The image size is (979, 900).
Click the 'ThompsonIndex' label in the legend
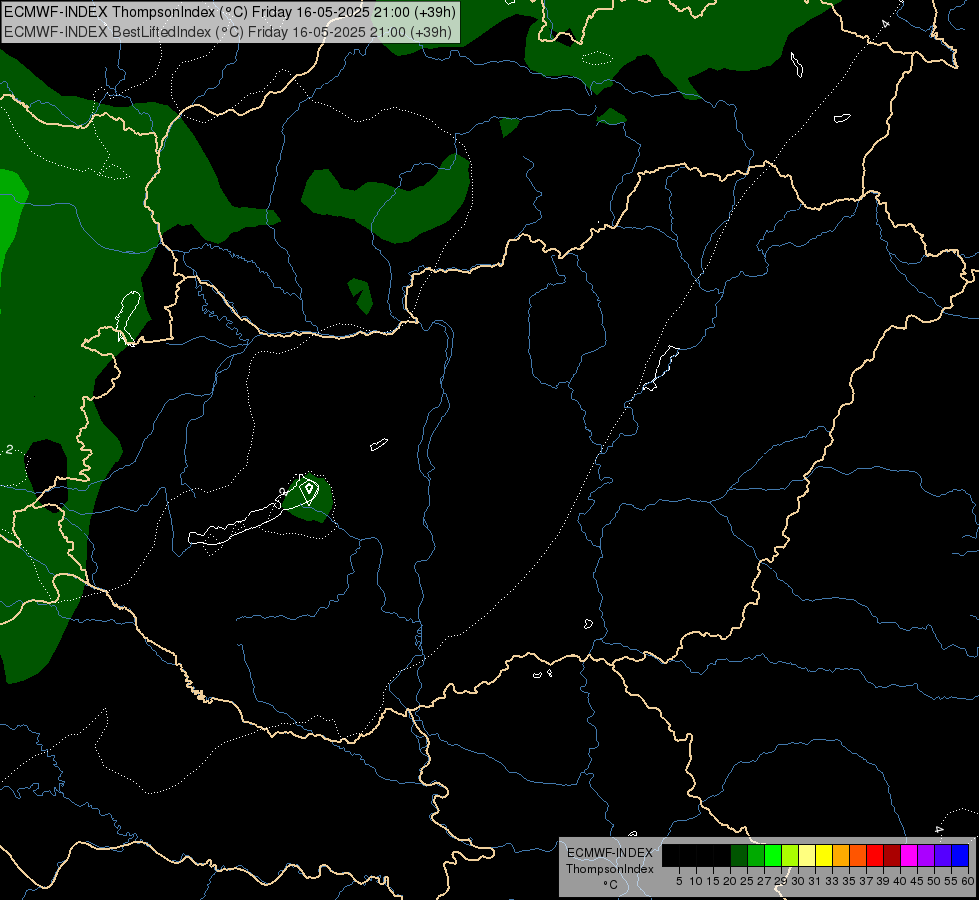(609, 869)
